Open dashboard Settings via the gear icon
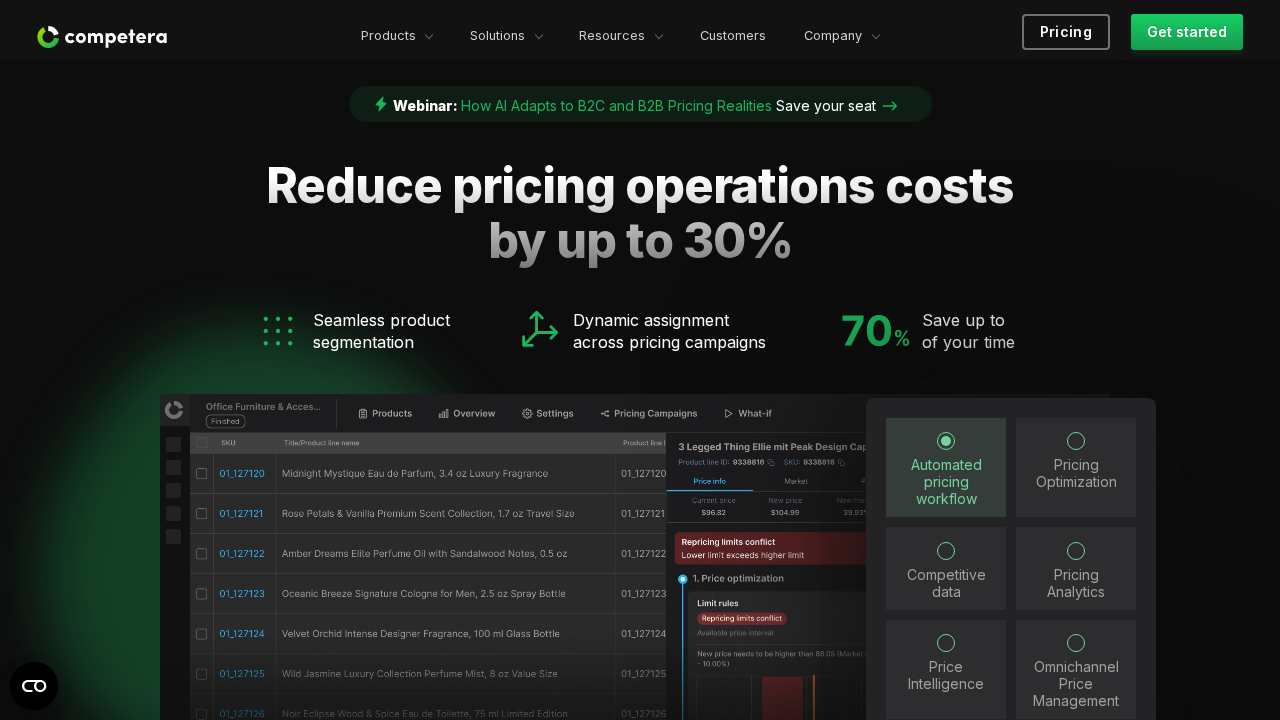Image resolution: width=1280 pixels, height=720 pixels. coord(527,413)
